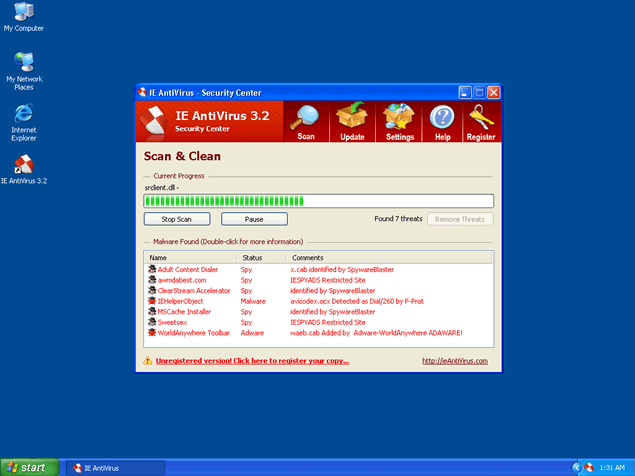Click the Update box icon
Image resolution: width=635 pixels, height=476 pixels.
coord(352,119)
